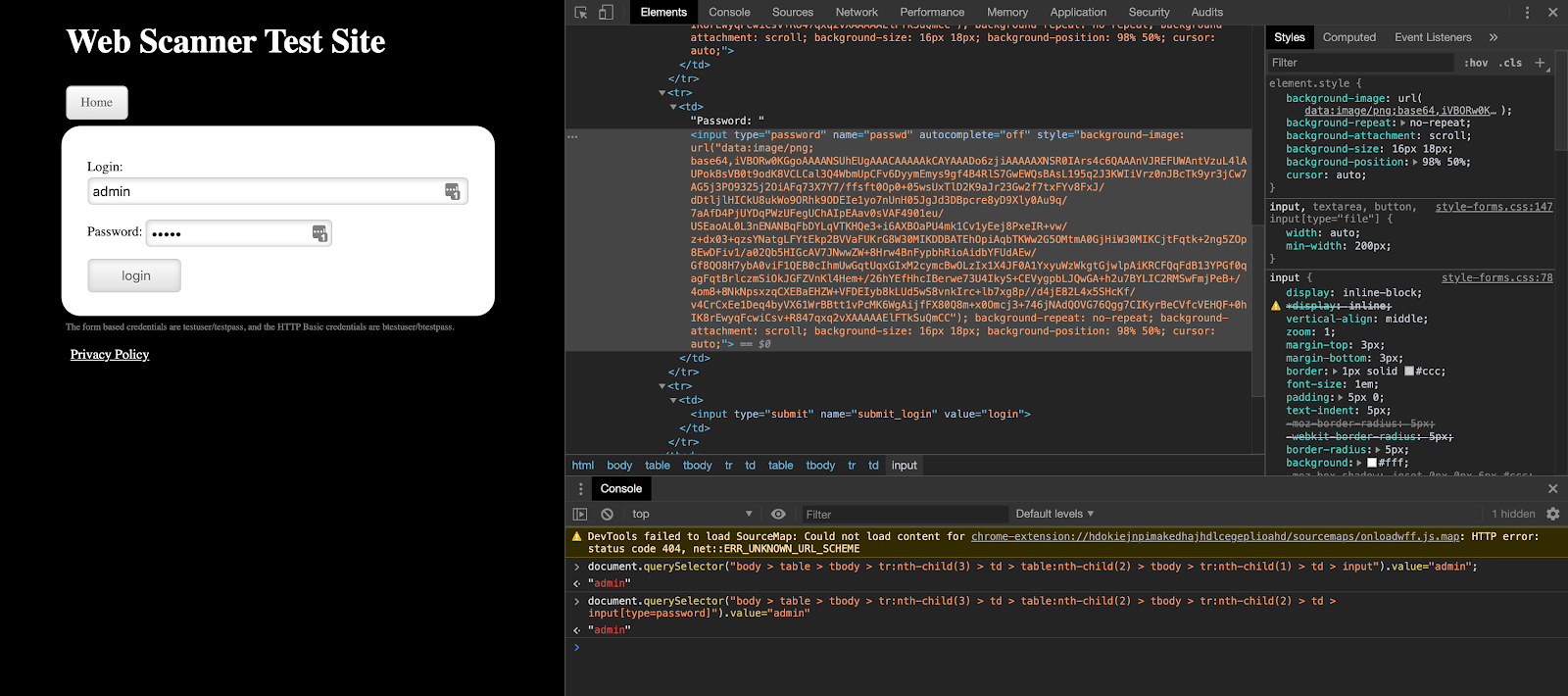The width and height of the screenshot is (1568, 696).
Task: Toggle the device toolbar icon
Action: 606,13
